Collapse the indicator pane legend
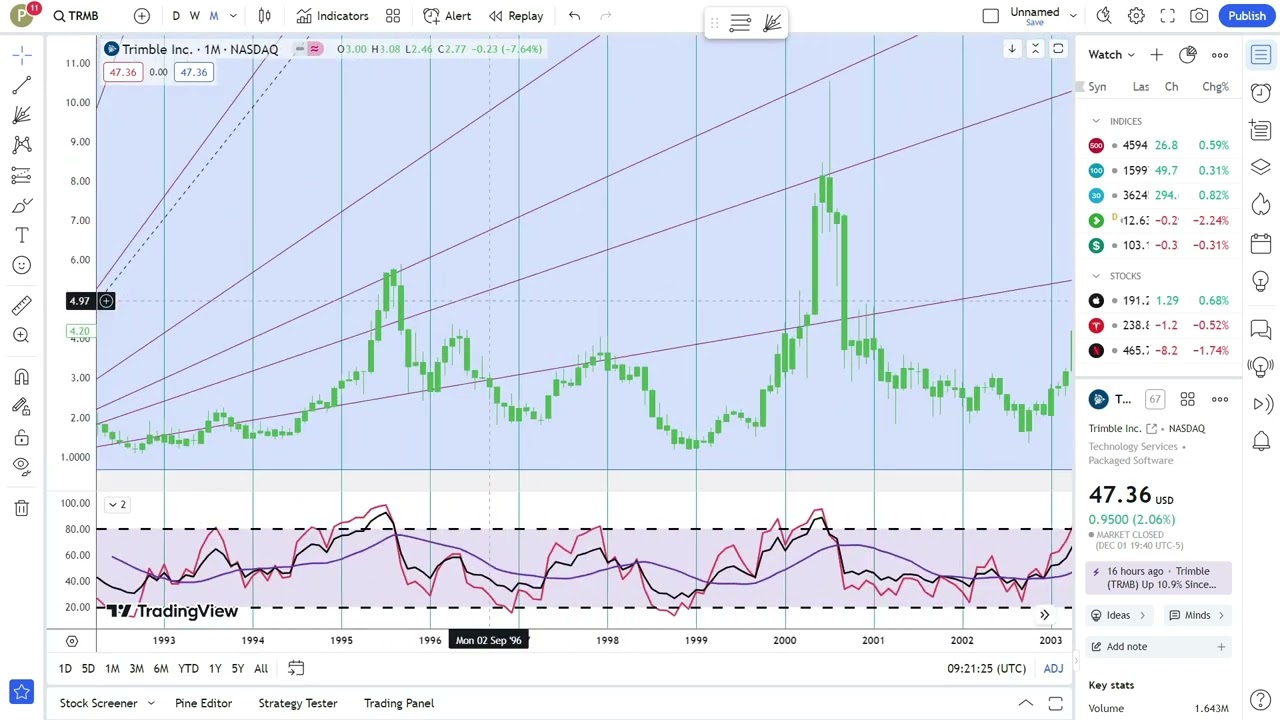Viewport: 1280px width, 720px height. (117, 504)
